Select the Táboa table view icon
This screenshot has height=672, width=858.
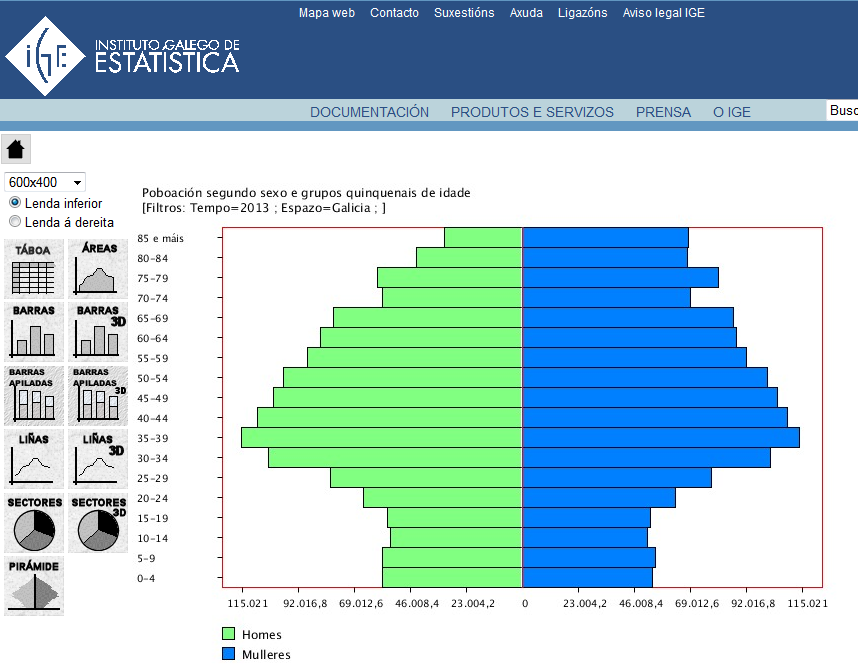point(34,268)
